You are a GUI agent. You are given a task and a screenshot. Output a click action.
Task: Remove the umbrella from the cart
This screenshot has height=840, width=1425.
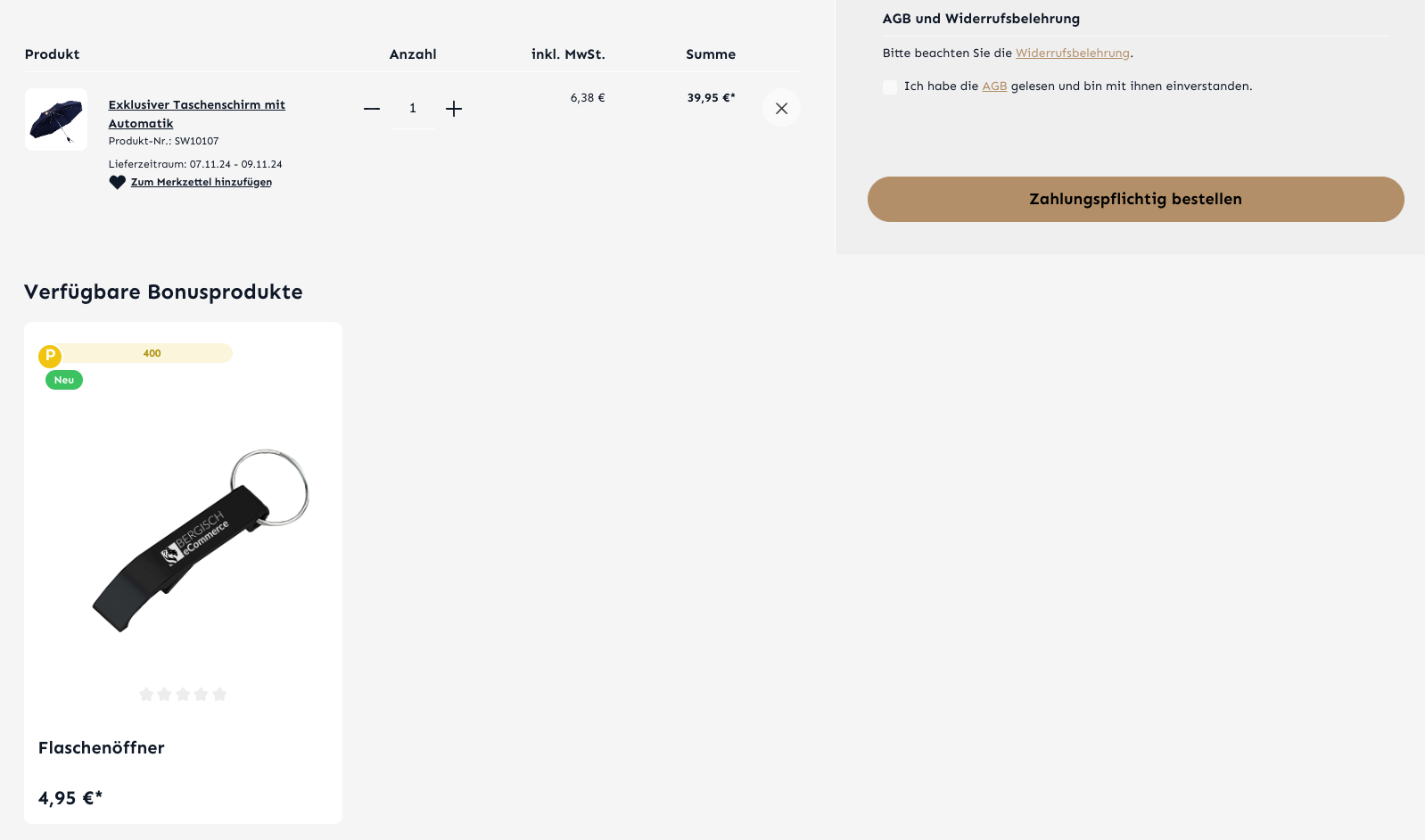[x=781, y=109]
